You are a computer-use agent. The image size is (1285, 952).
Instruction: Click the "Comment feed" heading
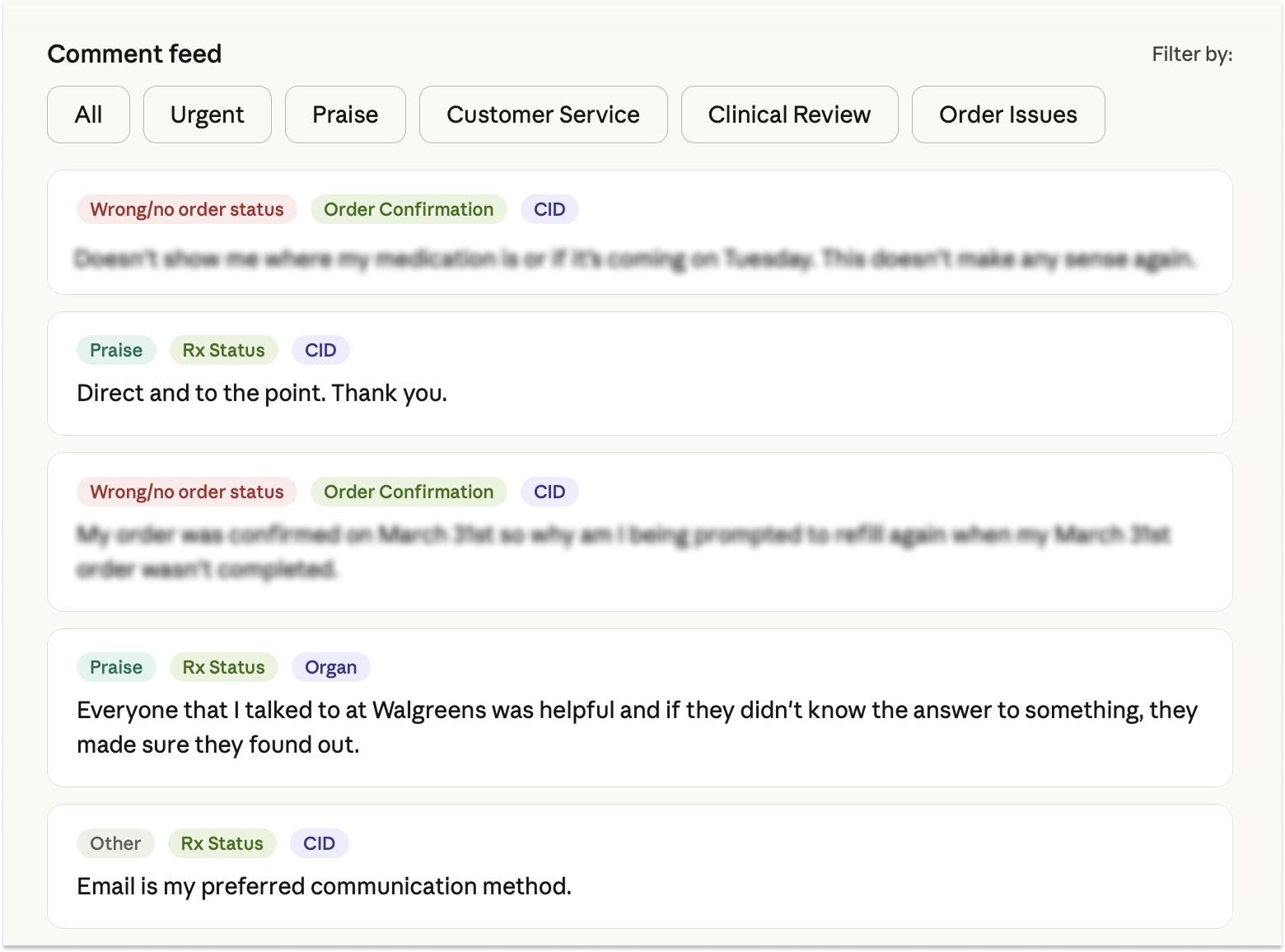(x=134, y=54)
